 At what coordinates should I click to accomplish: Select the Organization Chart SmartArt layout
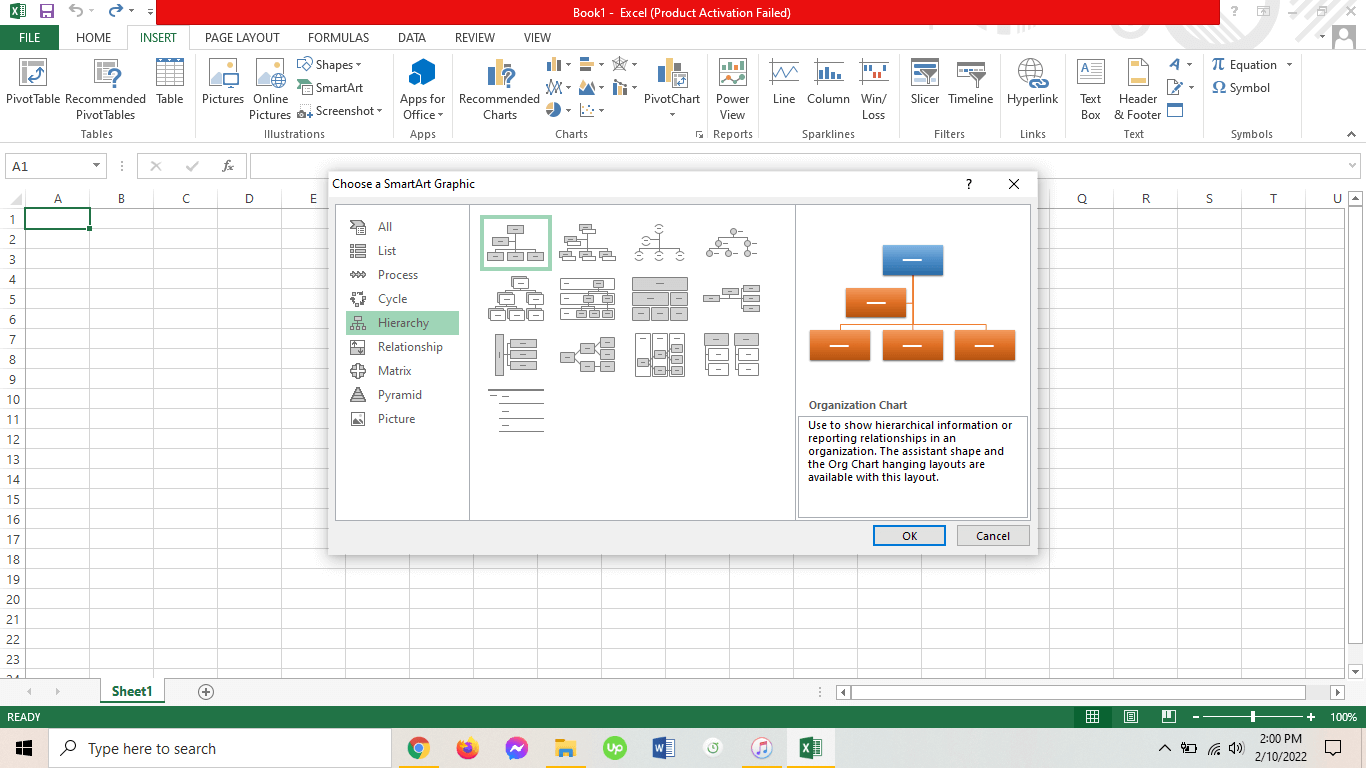click(x=516, y=243)
